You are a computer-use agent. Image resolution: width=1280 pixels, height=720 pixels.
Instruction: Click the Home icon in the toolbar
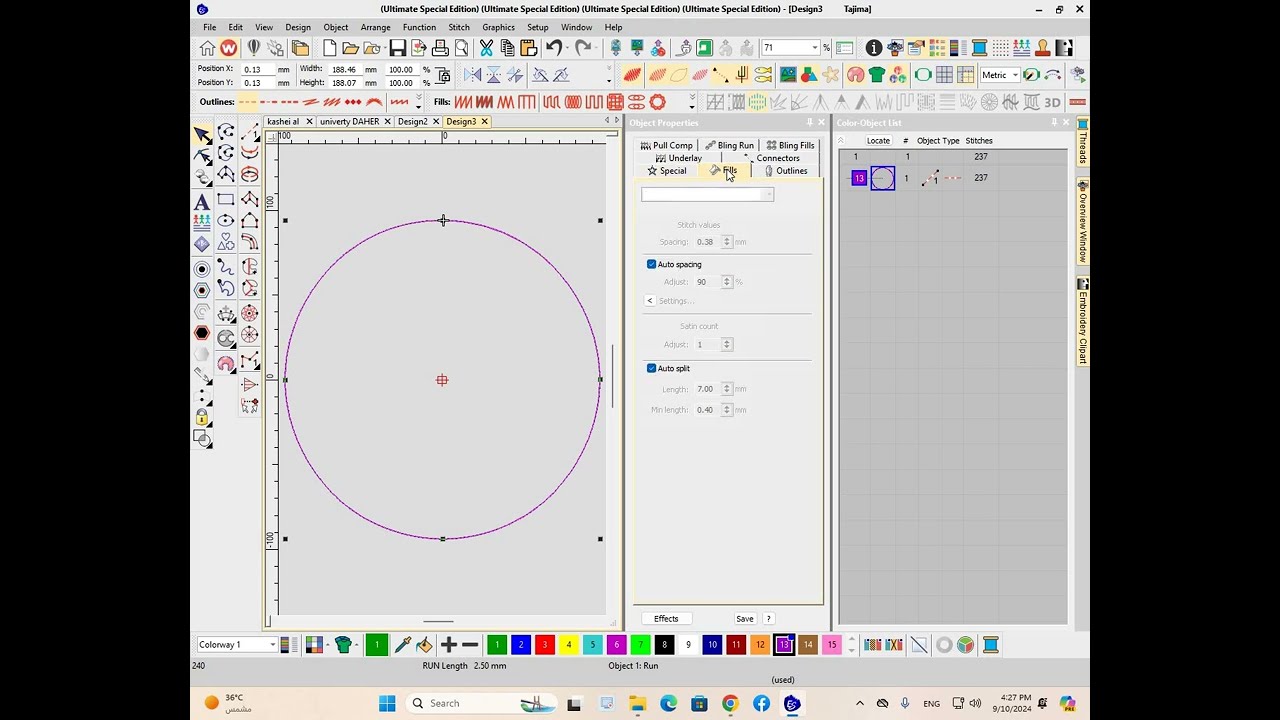[x=207, y=48]
